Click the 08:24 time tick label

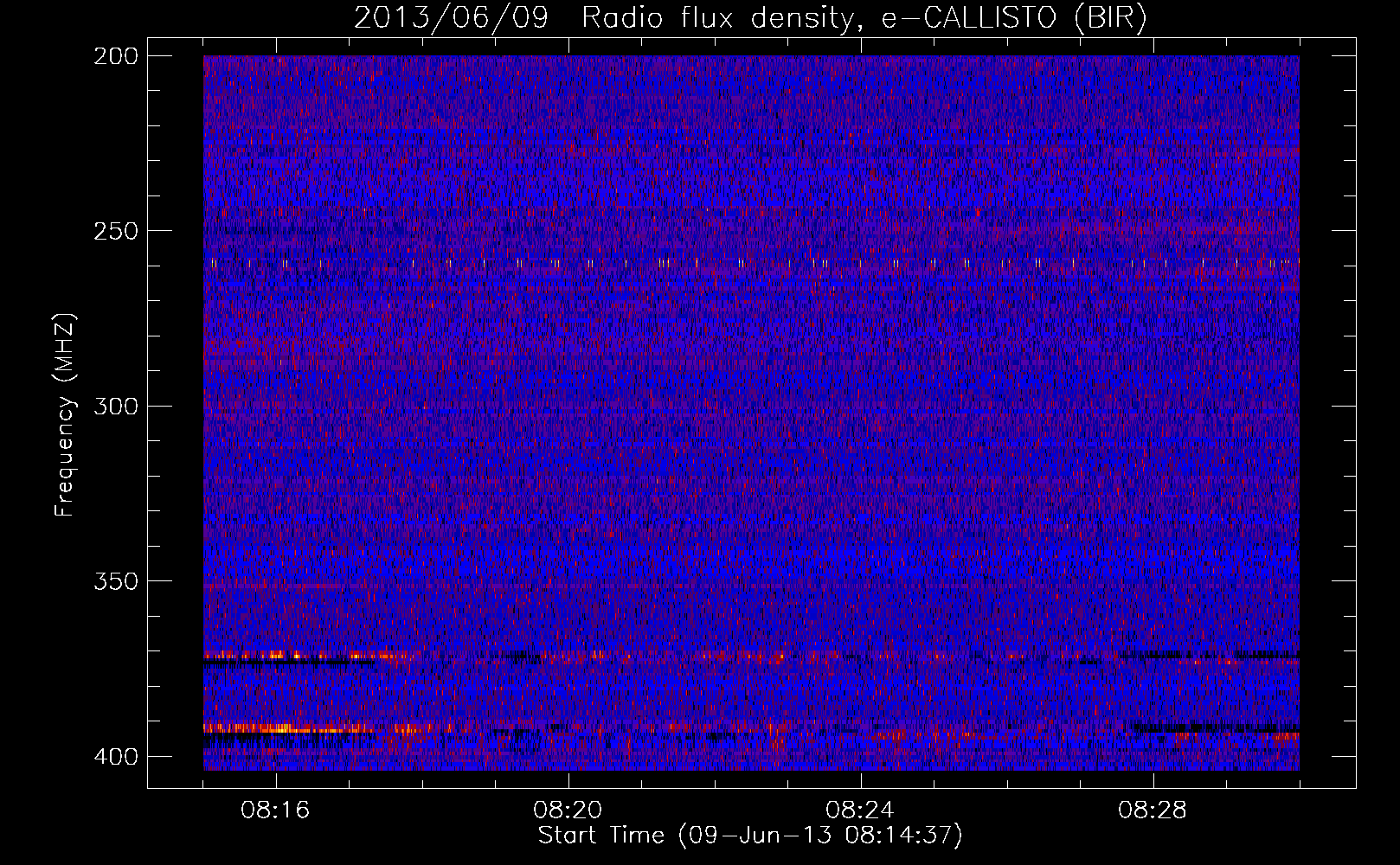(860, 811)
